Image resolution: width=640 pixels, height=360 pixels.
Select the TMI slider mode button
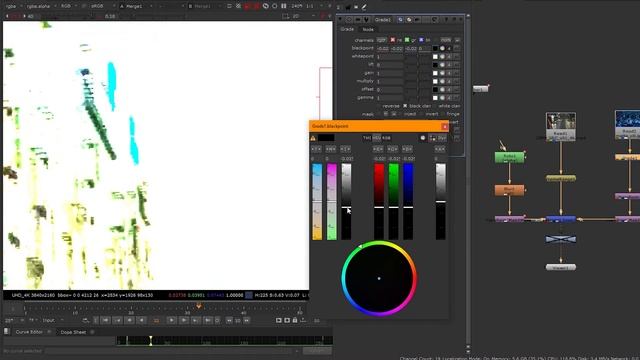click(367, 138)
